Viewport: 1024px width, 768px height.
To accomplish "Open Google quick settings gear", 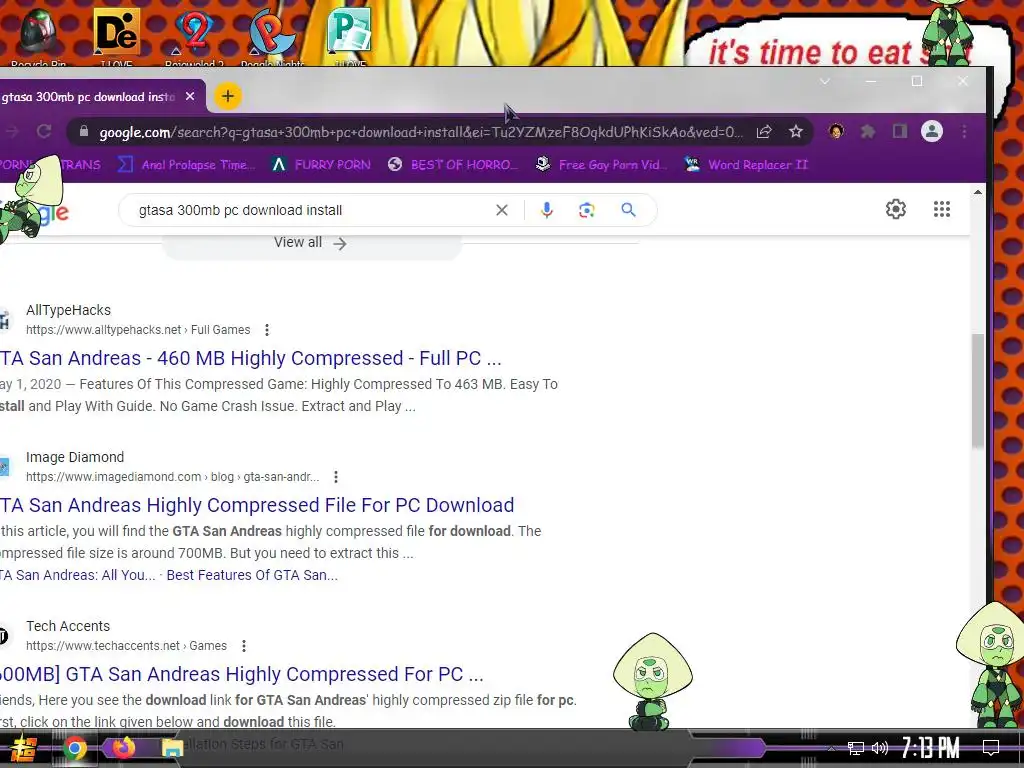I will (895, 209).
